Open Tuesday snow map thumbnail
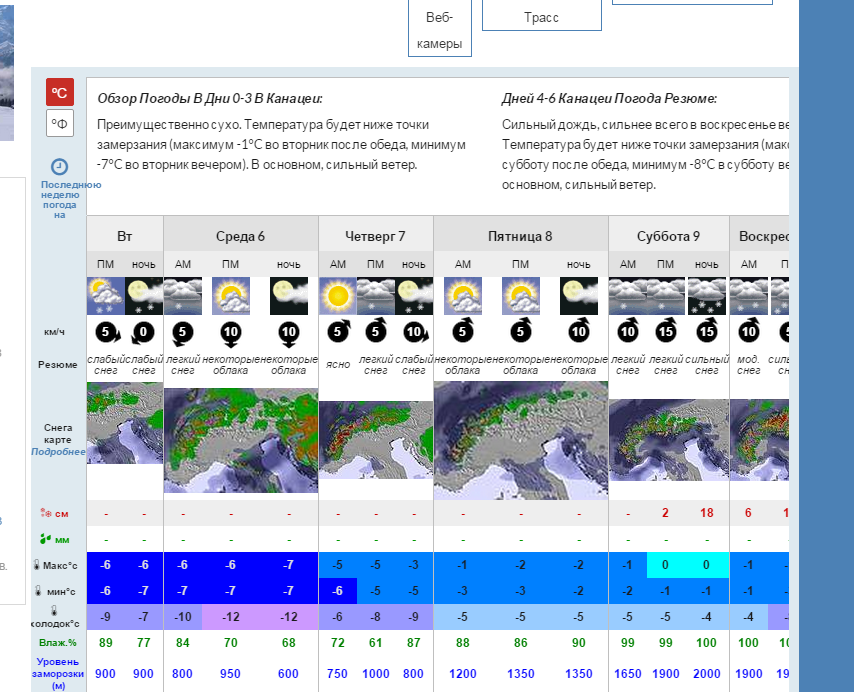 click(x=125, y=423)
